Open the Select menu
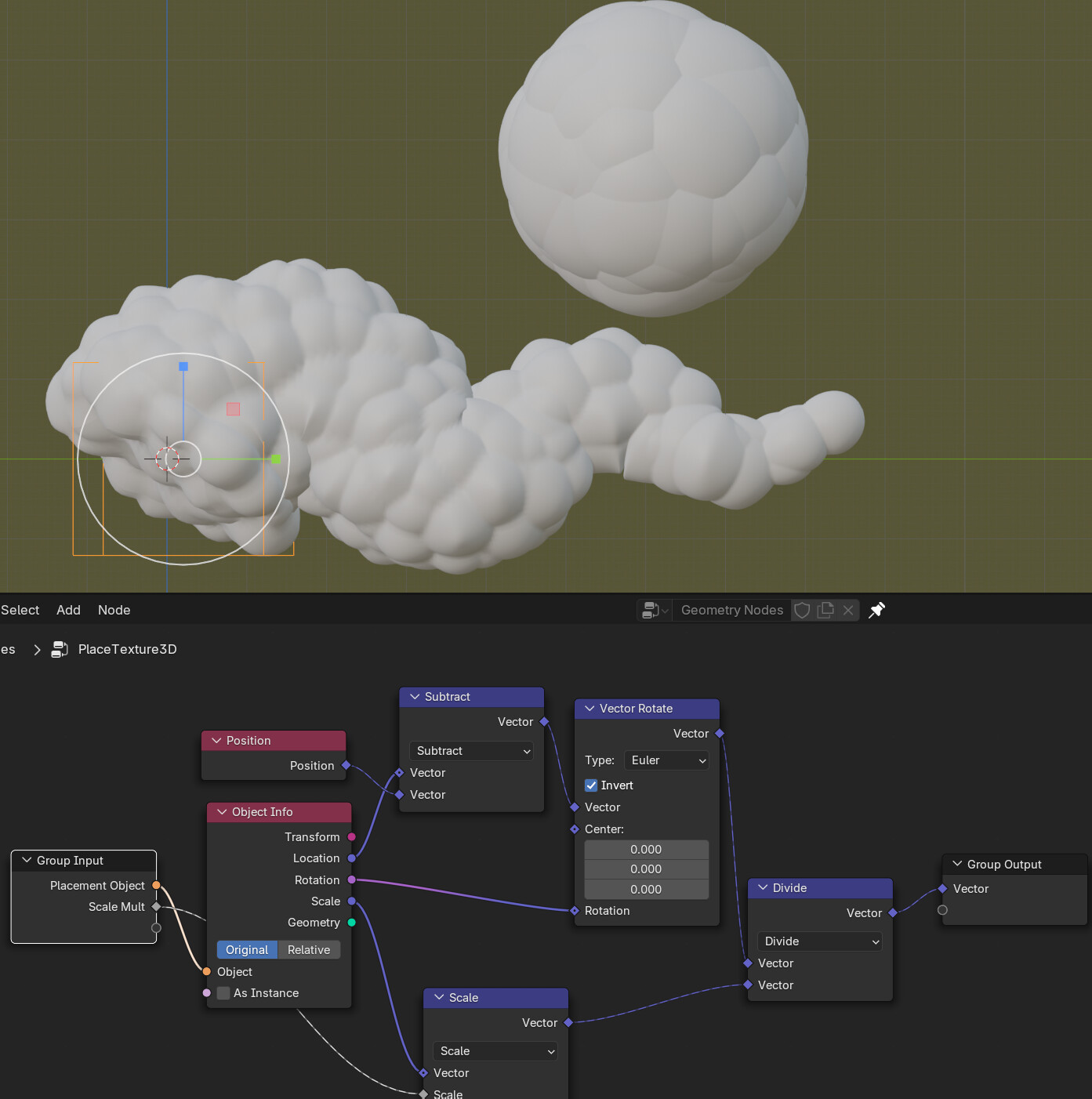 [x=20, y=610]
